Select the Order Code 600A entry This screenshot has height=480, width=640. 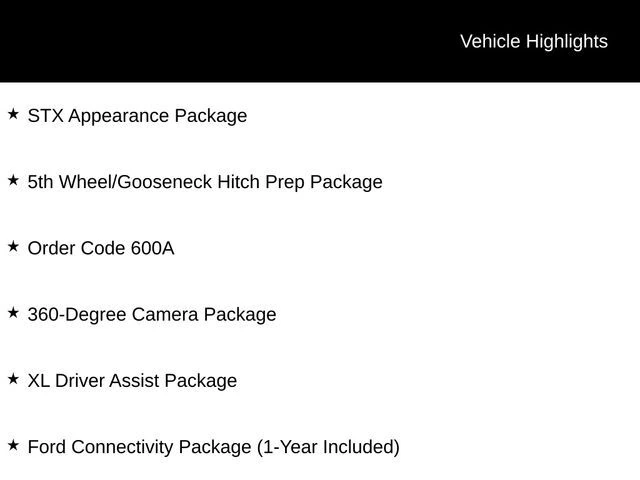(100, 248)
